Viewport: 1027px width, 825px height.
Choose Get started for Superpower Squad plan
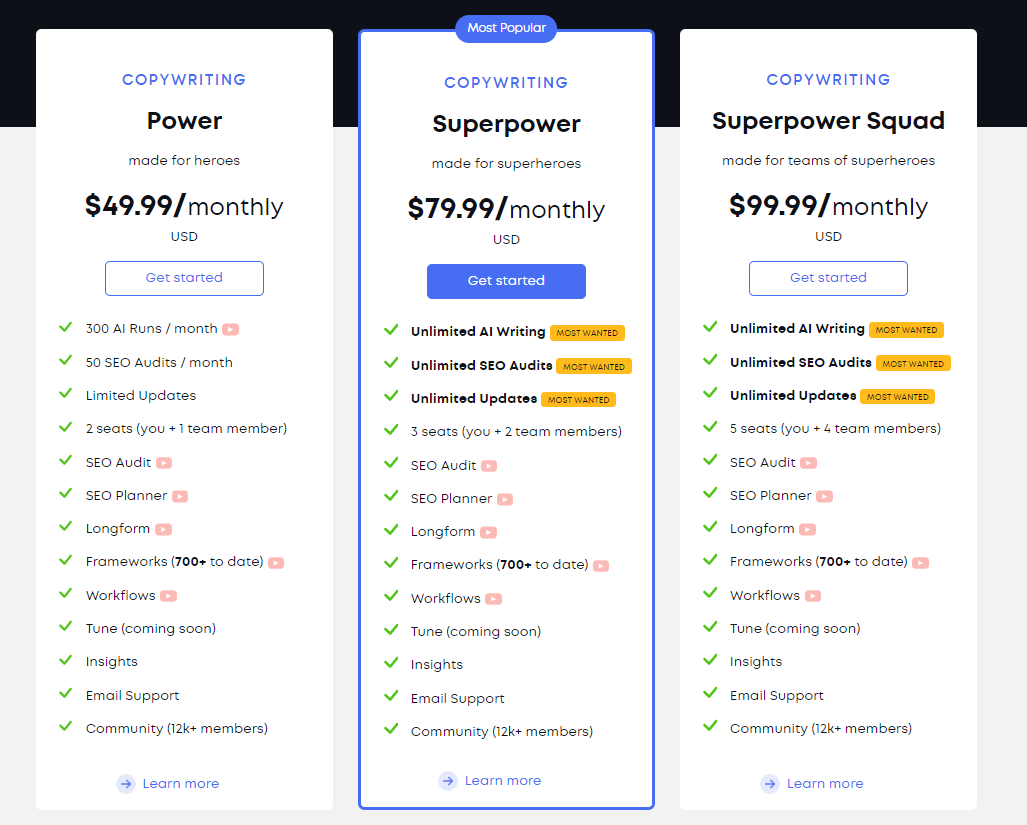pyautogui.click(x=829, y=278)
